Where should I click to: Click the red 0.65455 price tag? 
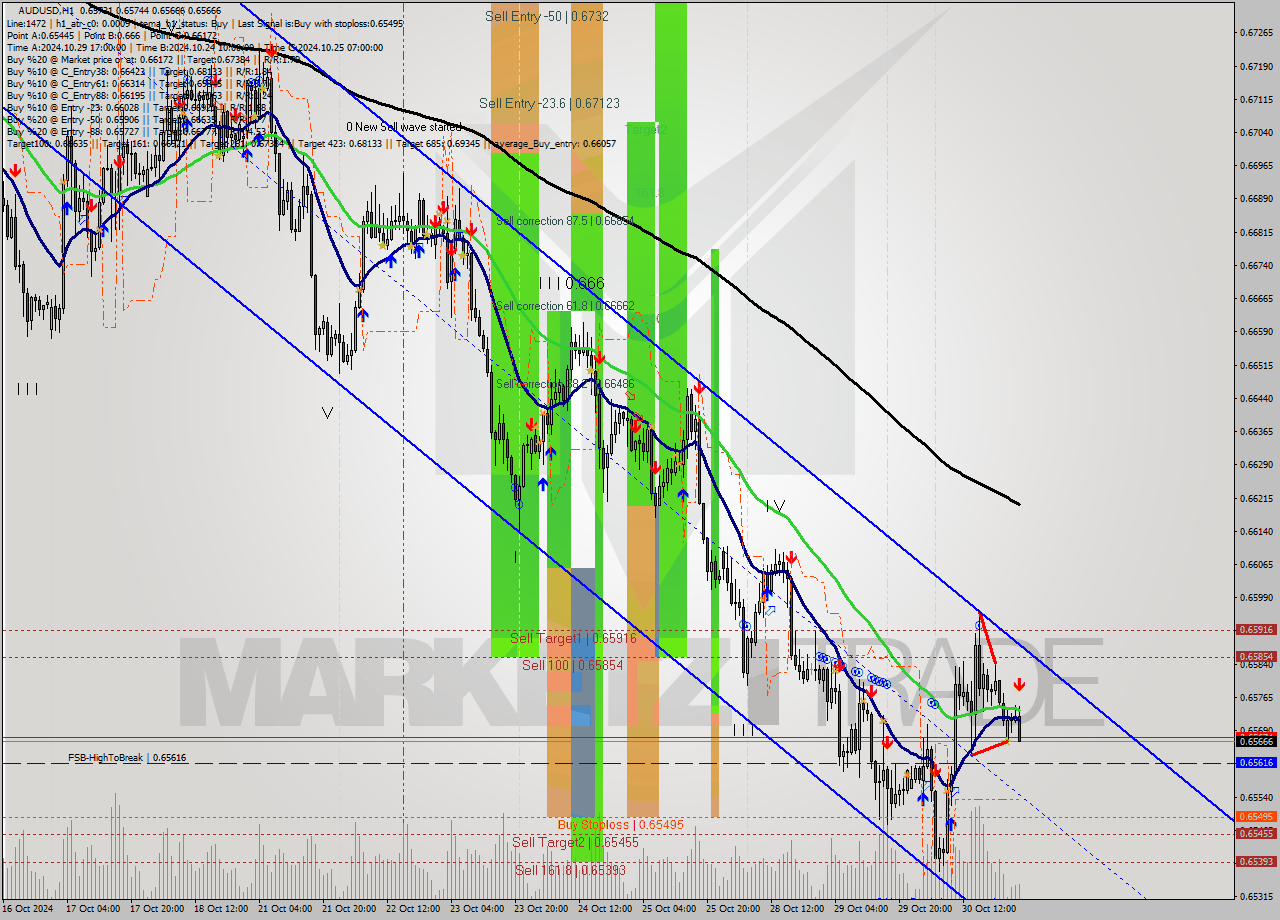[x=1256, y=834]
